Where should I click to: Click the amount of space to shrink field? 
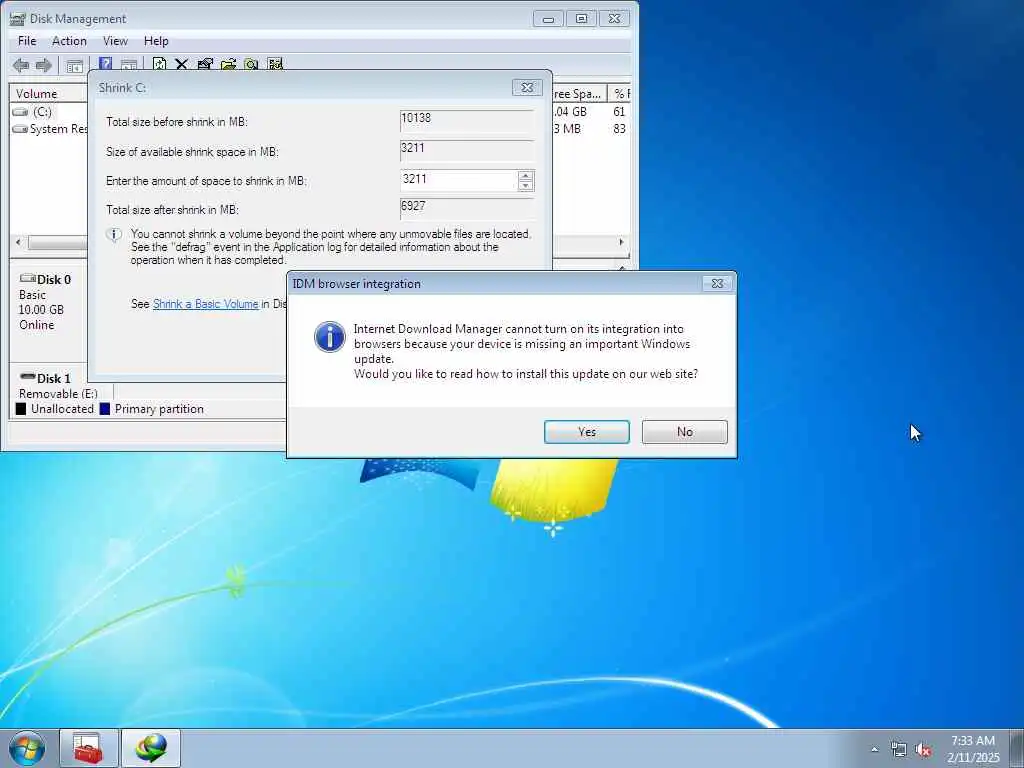[x=458, y=180]
